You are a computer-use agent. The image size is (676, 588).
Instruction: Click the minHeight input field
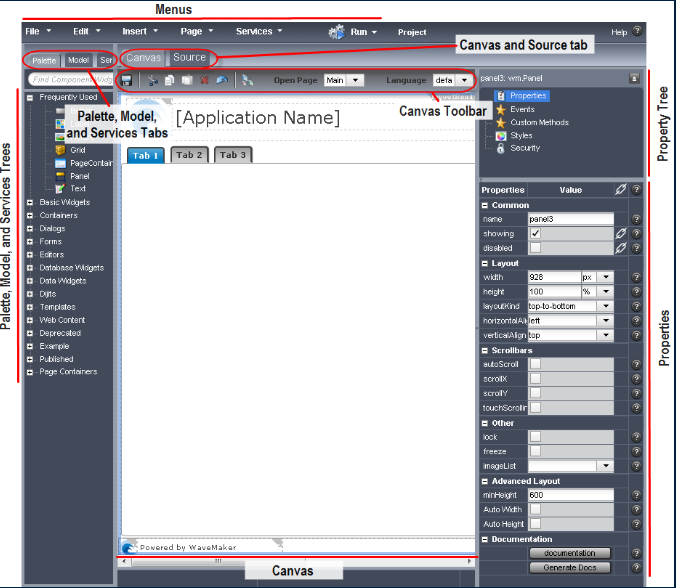[x=570, y=495]
